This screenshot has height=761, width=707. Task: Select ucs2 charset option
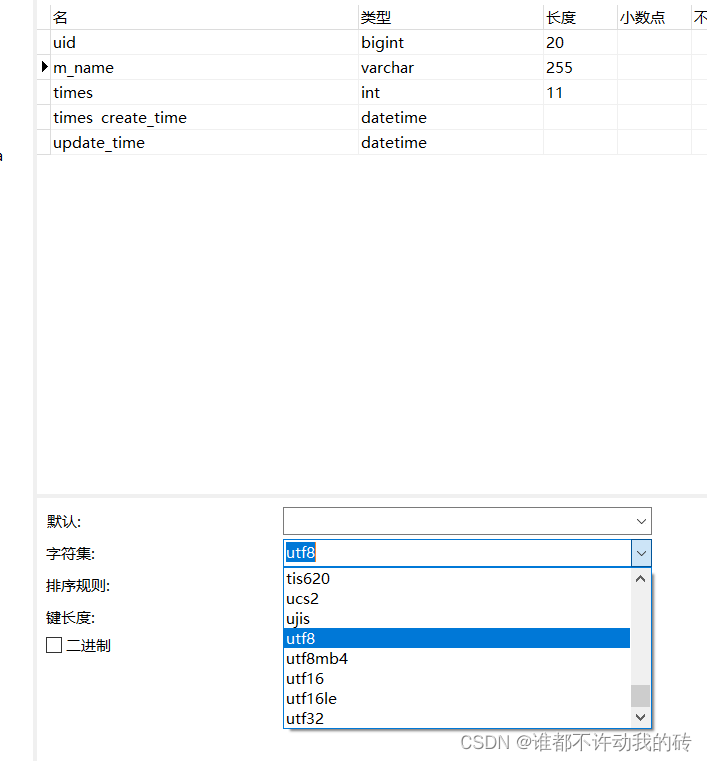(457, 598)
